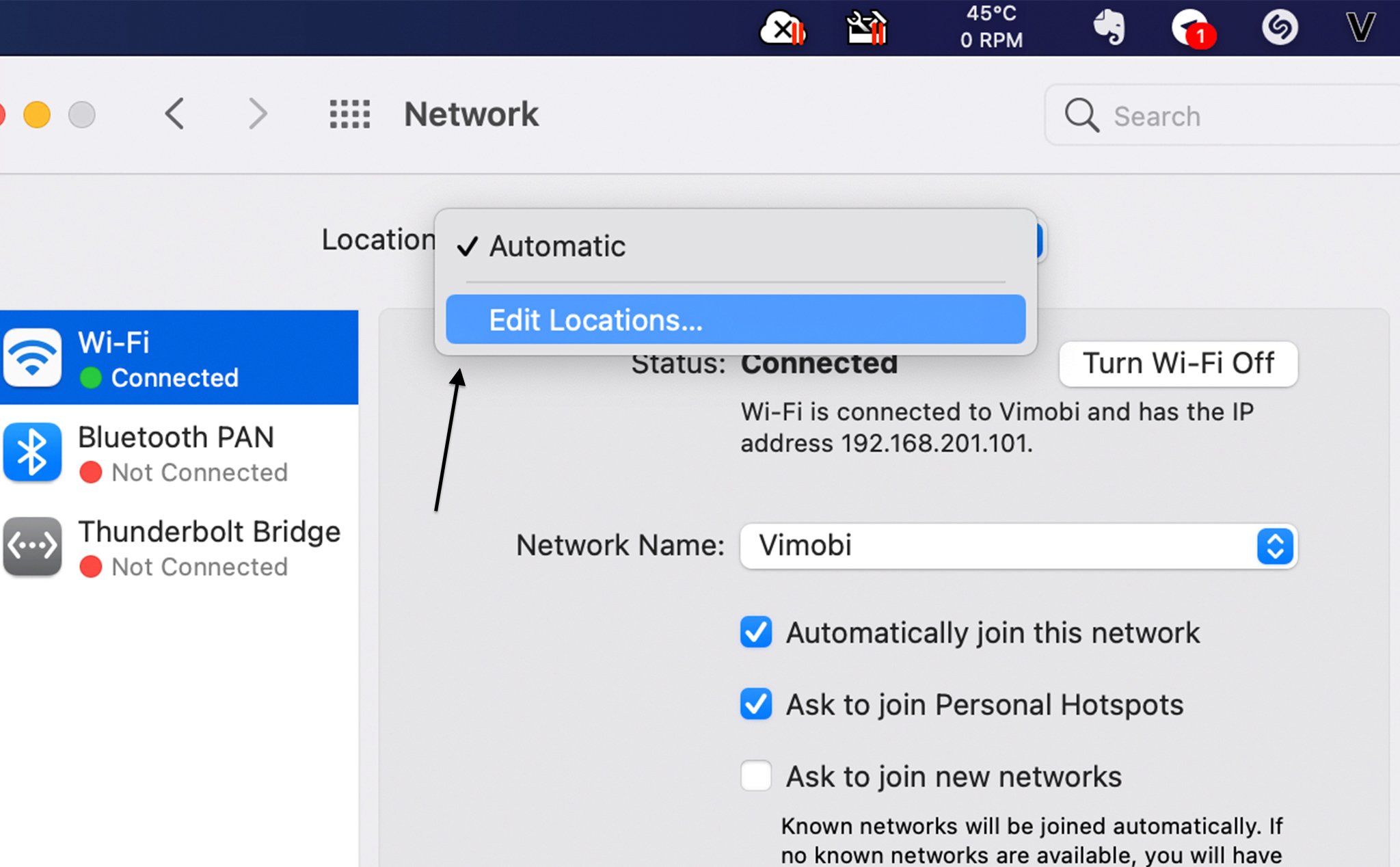Image resolution: width=1400 pixels, height=867 pixels.
Task: Enable Ask to join new networks
Action: pos(756,776)
